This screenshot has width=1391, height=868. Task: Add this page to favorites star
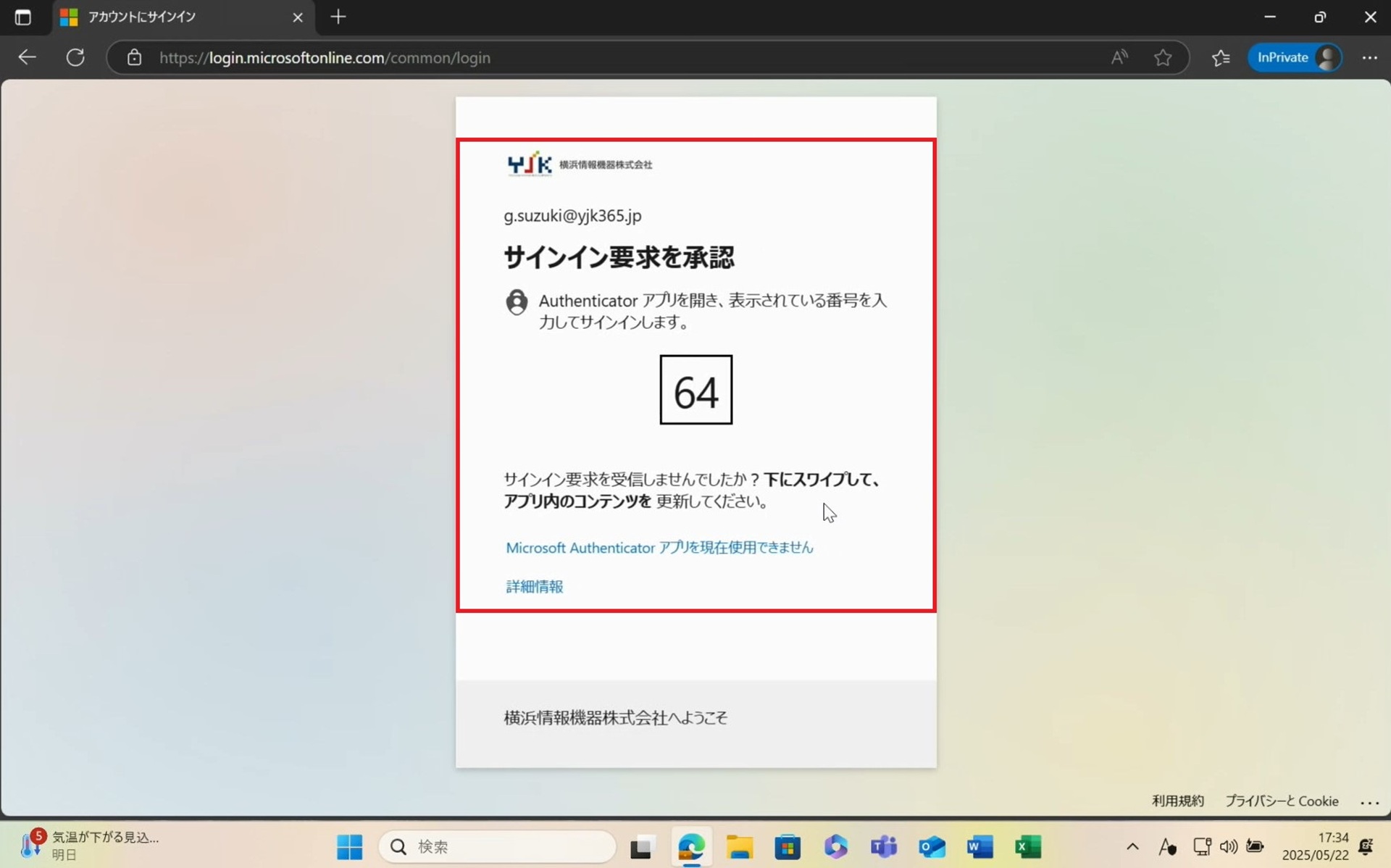tap(1163, 57)
